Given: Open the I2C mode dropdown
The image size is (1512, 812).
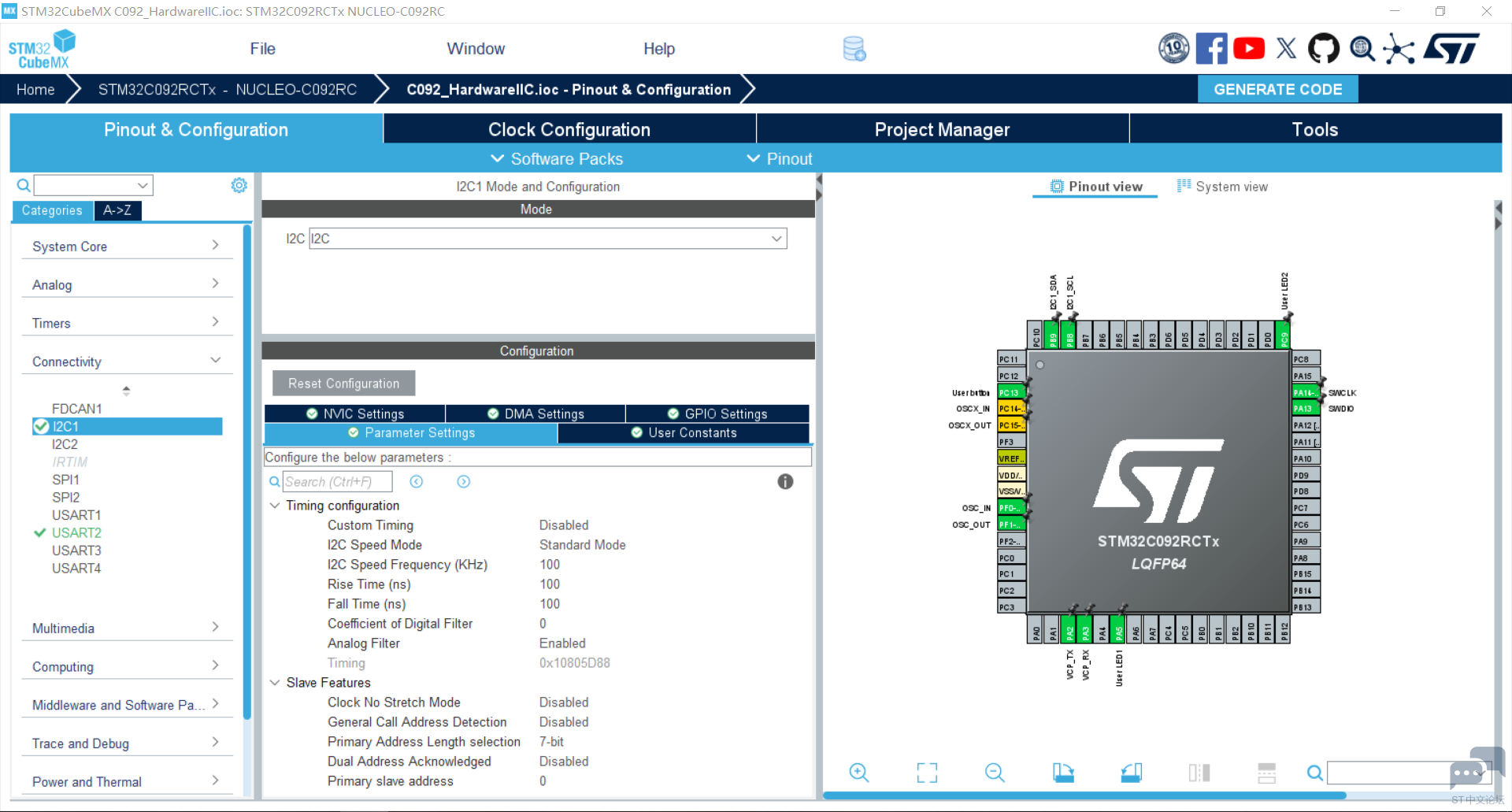Looking at the screenshot, I should coord(548,239).
